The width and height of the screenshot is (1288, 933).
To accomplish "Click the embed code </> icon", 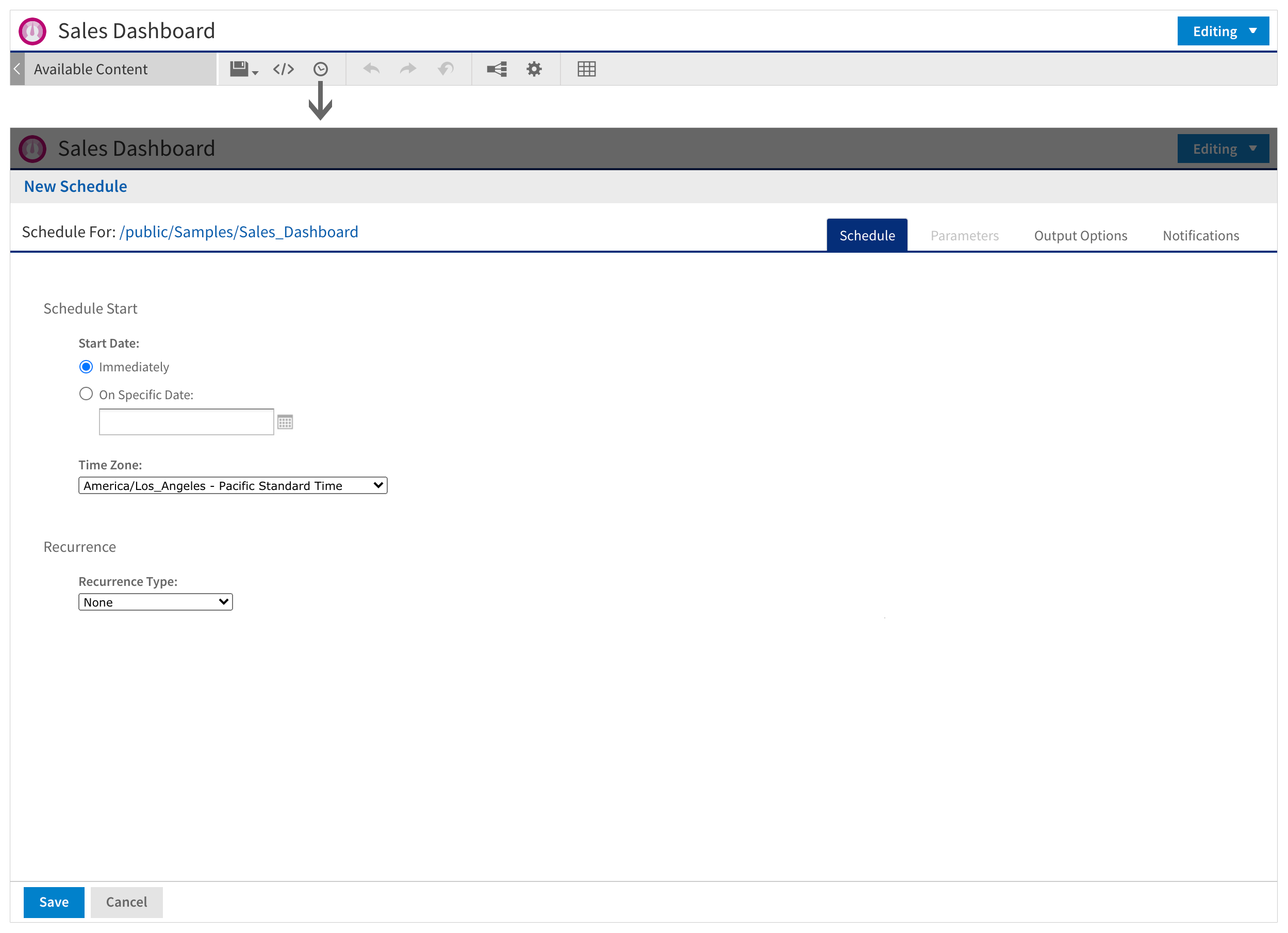I will [284, 69].
